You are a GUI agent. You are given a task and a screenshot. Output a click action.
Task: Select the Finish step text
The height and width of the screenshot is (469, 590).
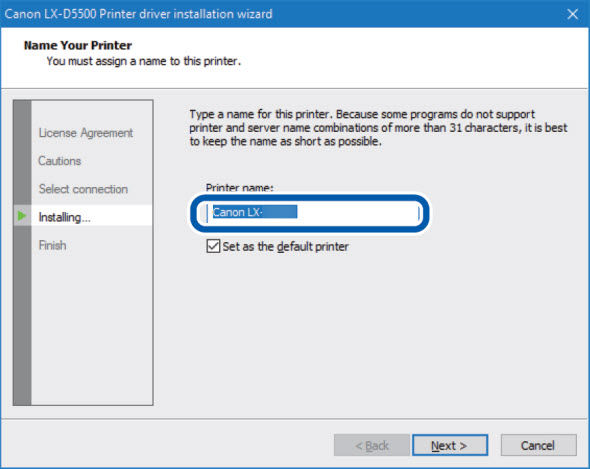(52, 245)
